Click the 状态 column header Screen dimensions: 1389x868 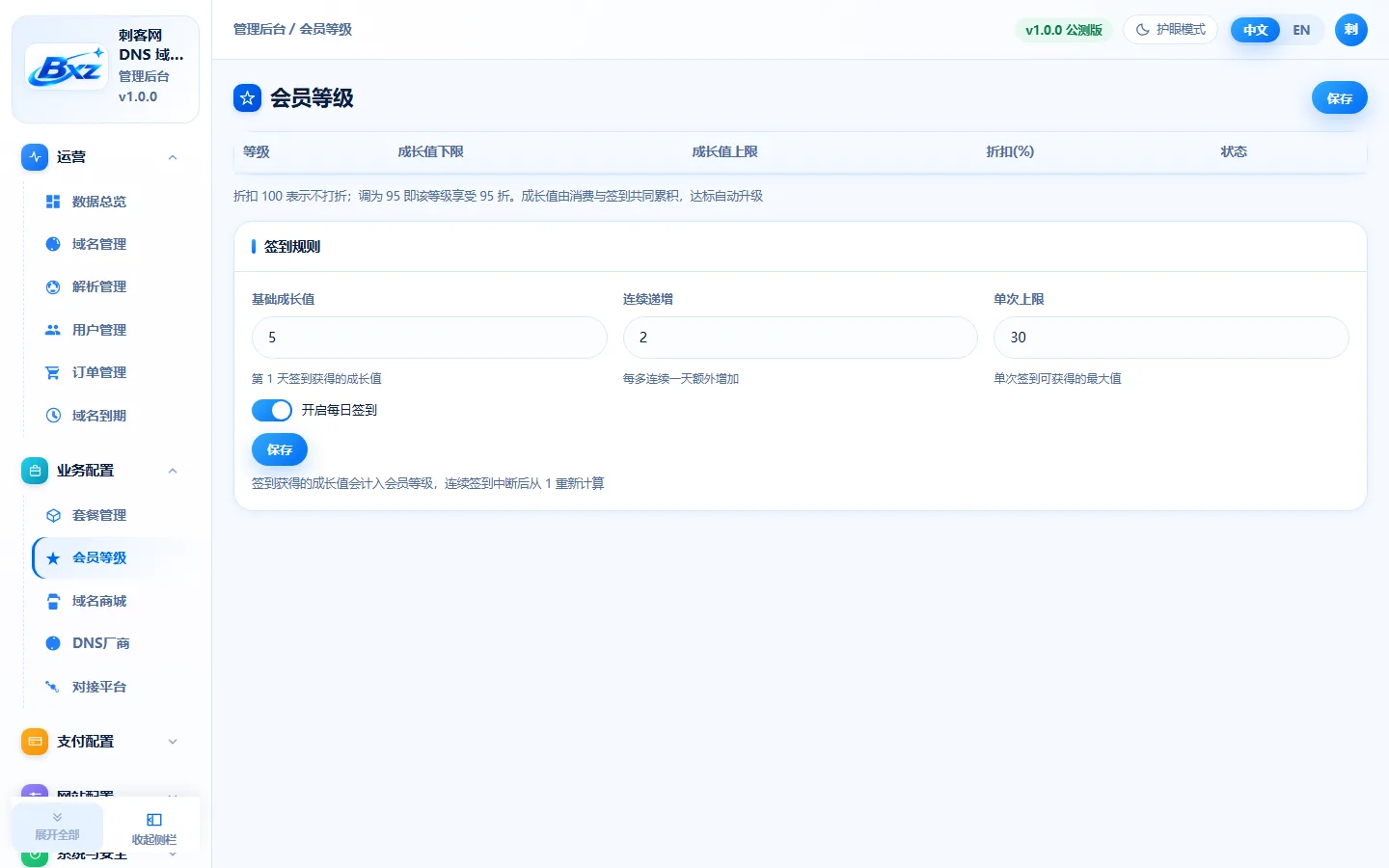pos(1234,151)
